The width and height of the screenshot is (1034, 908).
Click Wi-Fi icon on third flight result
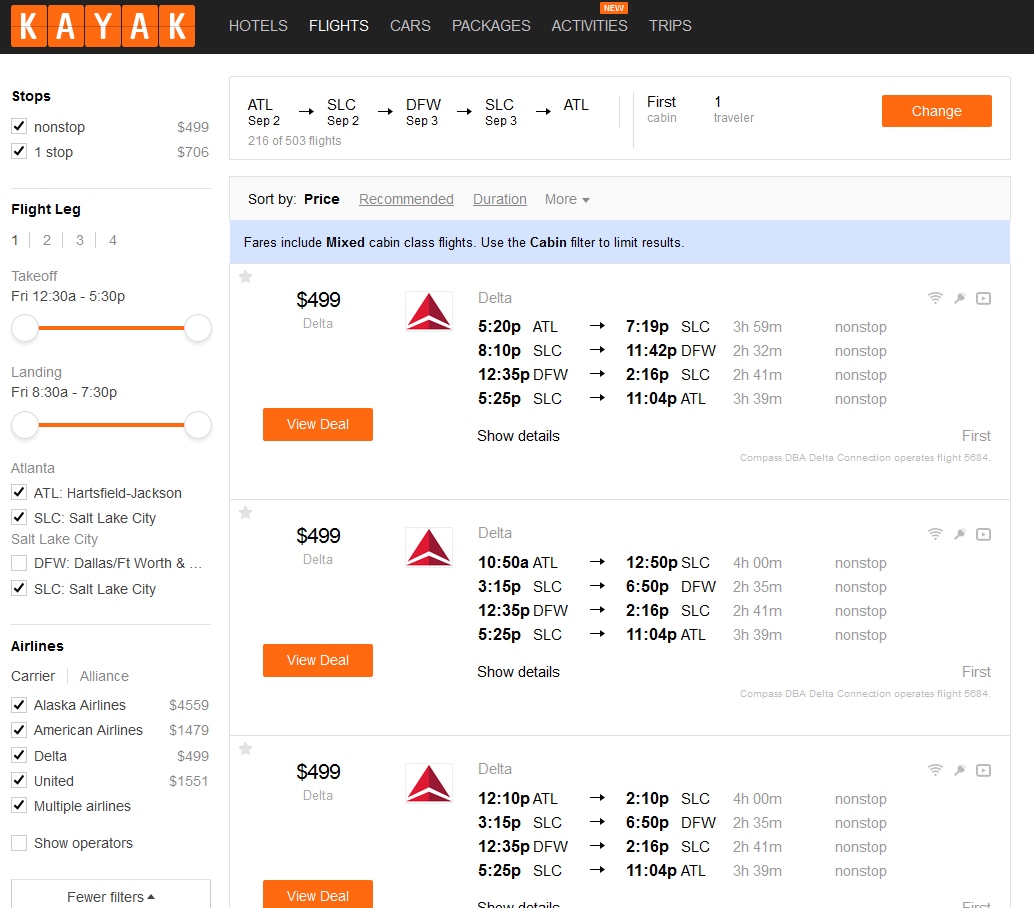pos(935,770)
